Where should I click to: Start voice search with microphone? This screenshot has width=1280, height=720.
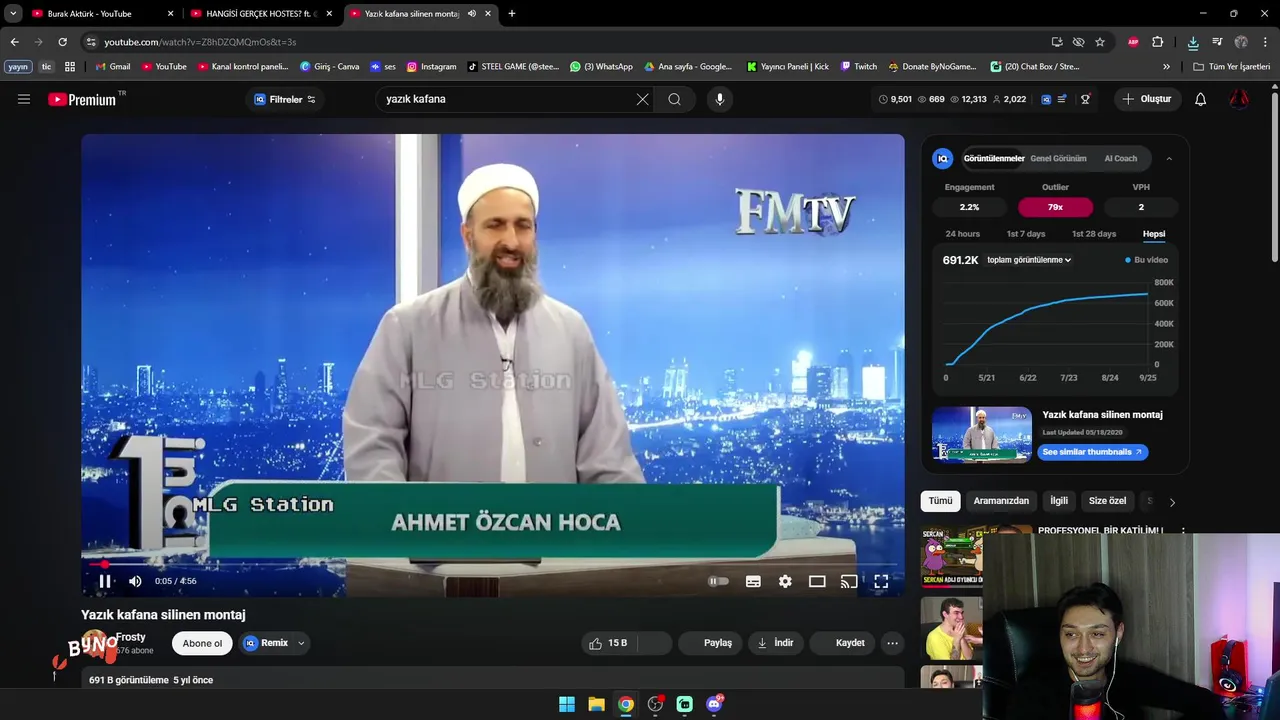tap(719, 99)
